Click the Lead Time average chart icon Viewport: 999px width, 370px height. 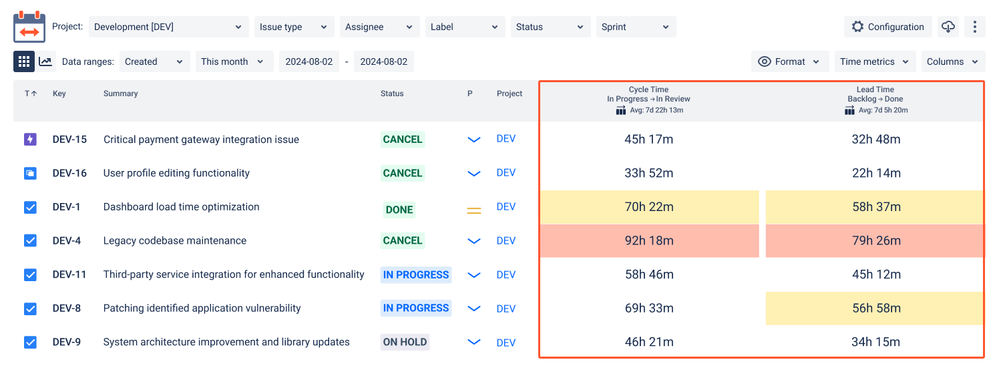[x=849, y=111]
